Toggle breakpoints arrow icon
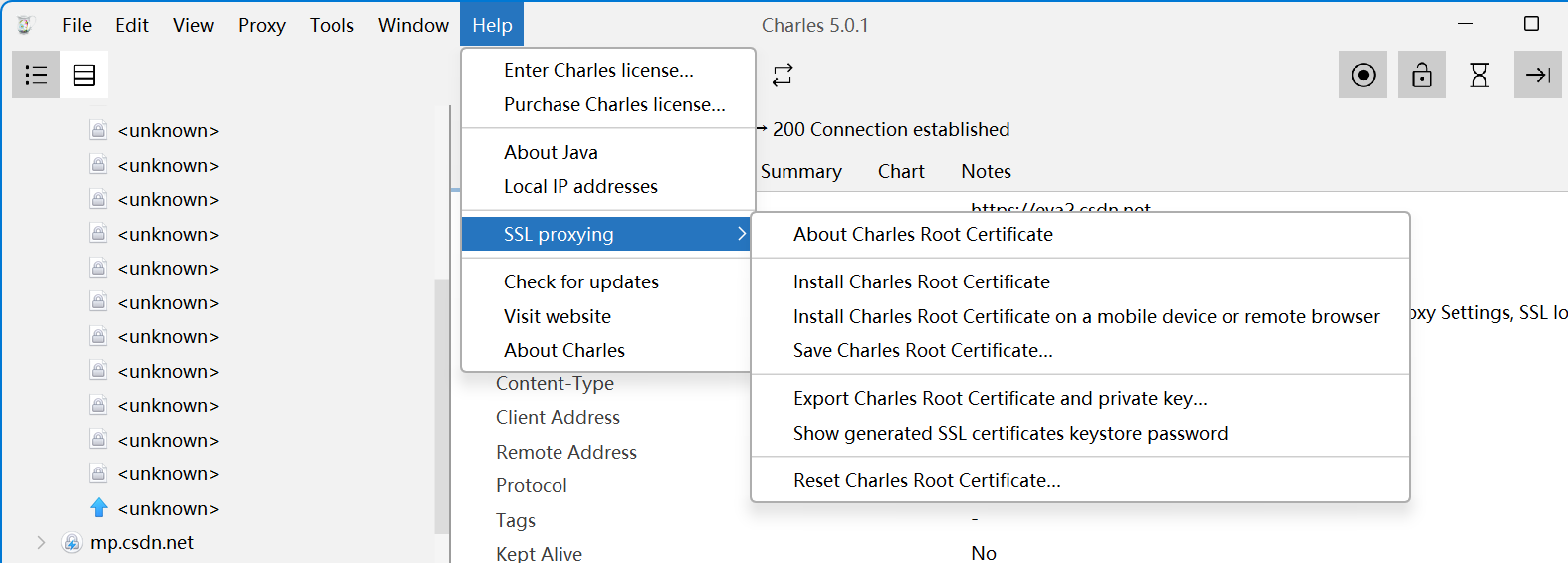Viewport: 1568px width, 563px height. tap(1538, 75)
